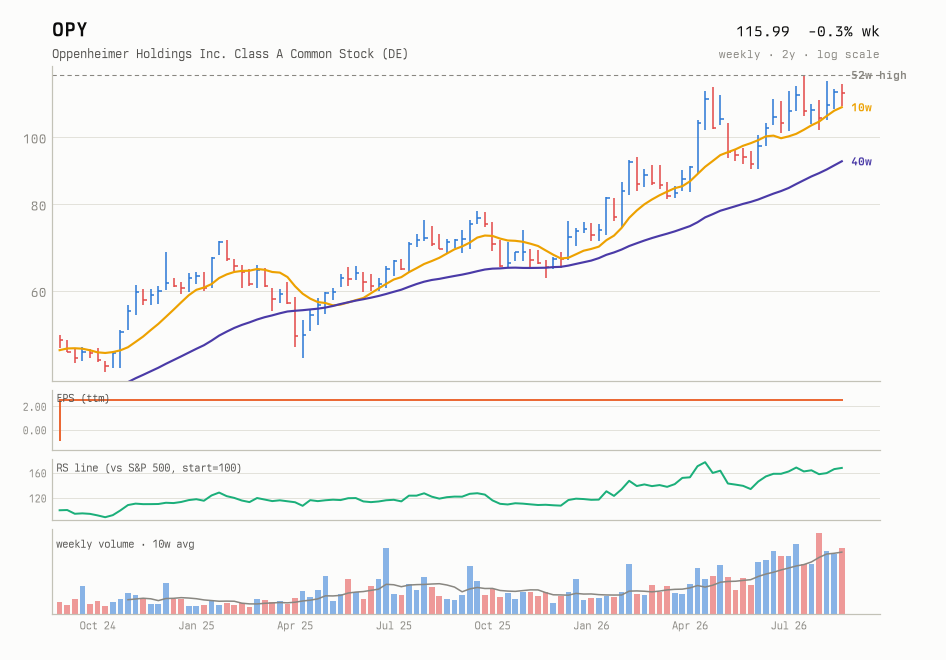Click the 80 price axis label
946x660 pixels.
39,206
